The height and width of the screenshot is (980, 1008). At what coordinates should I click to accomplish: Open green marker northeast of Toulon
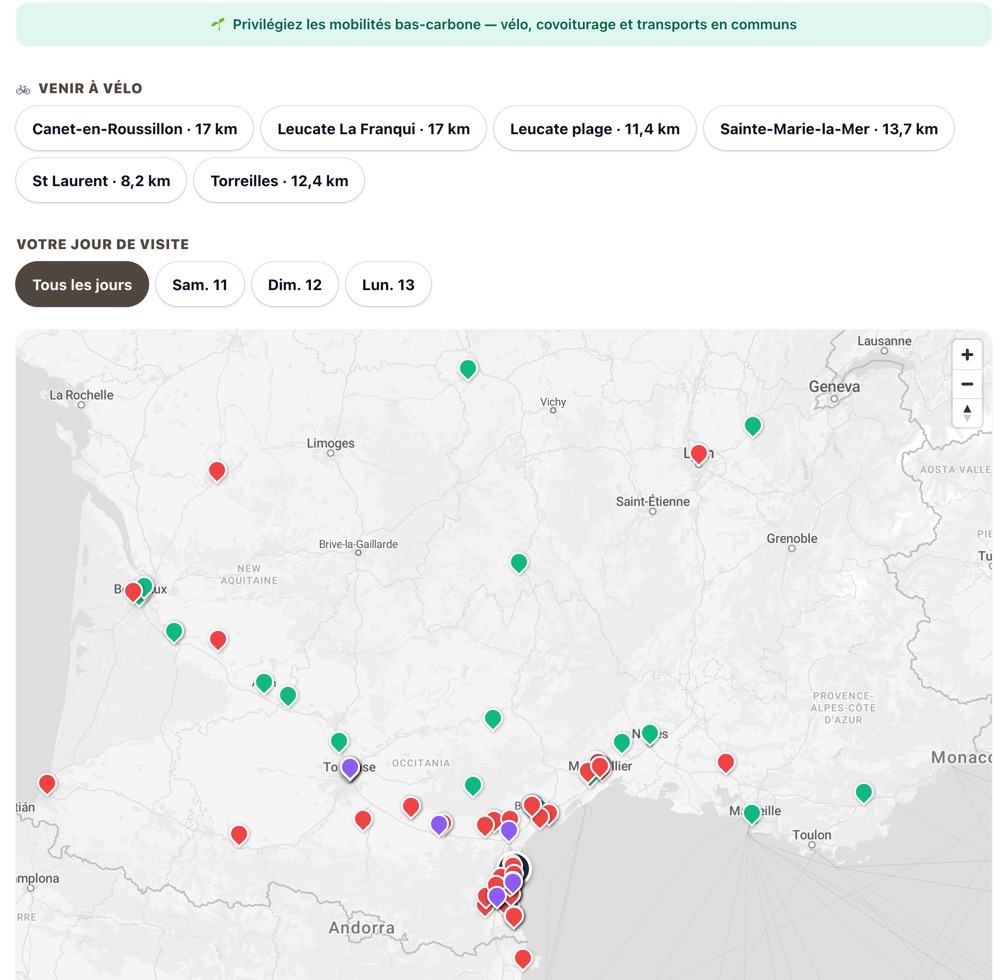point(864,793)
